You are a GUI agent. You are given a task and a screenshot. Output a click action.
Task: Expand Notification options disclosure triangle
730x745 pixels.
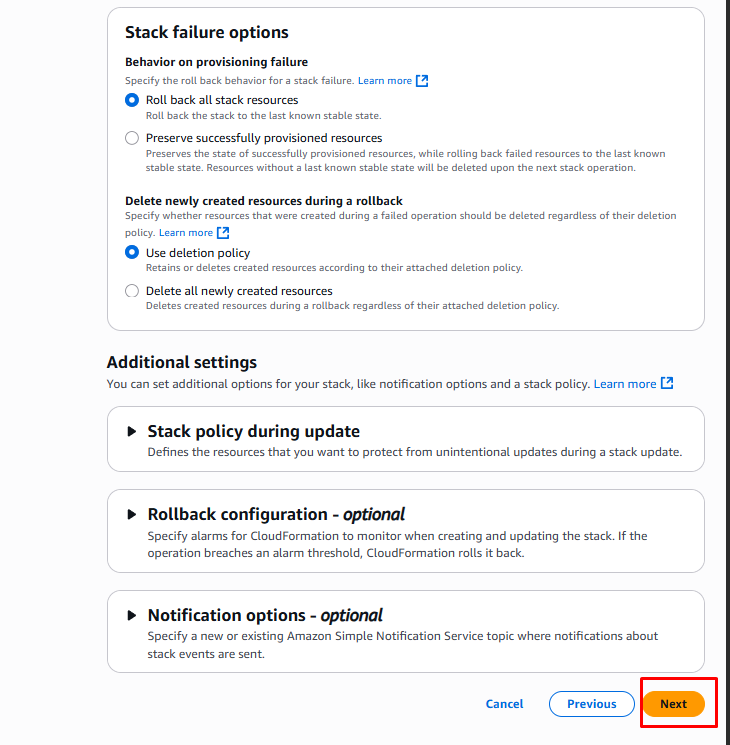131,616
